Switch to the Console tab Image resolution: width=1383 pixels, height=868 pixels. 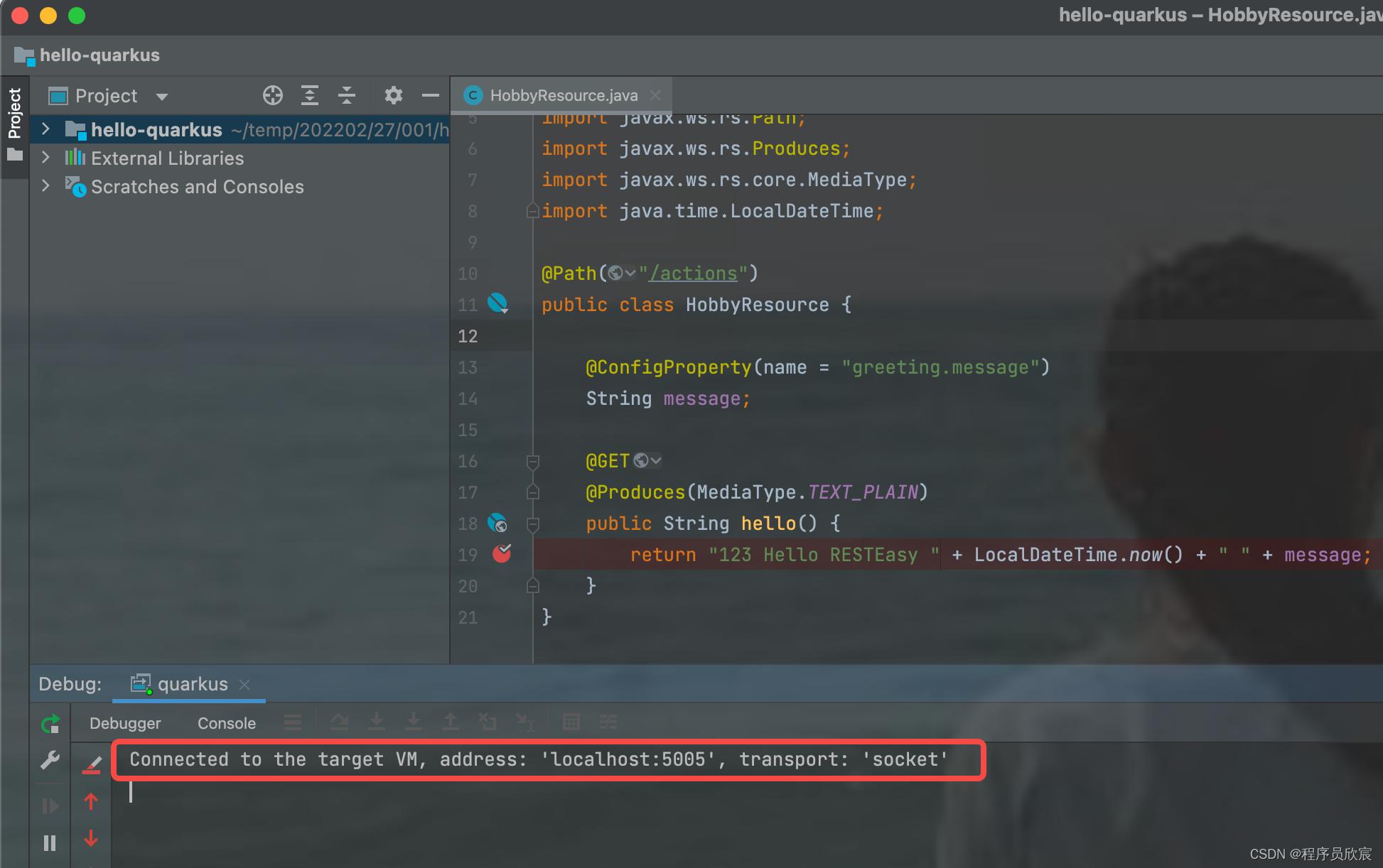[x=226, y=723]
